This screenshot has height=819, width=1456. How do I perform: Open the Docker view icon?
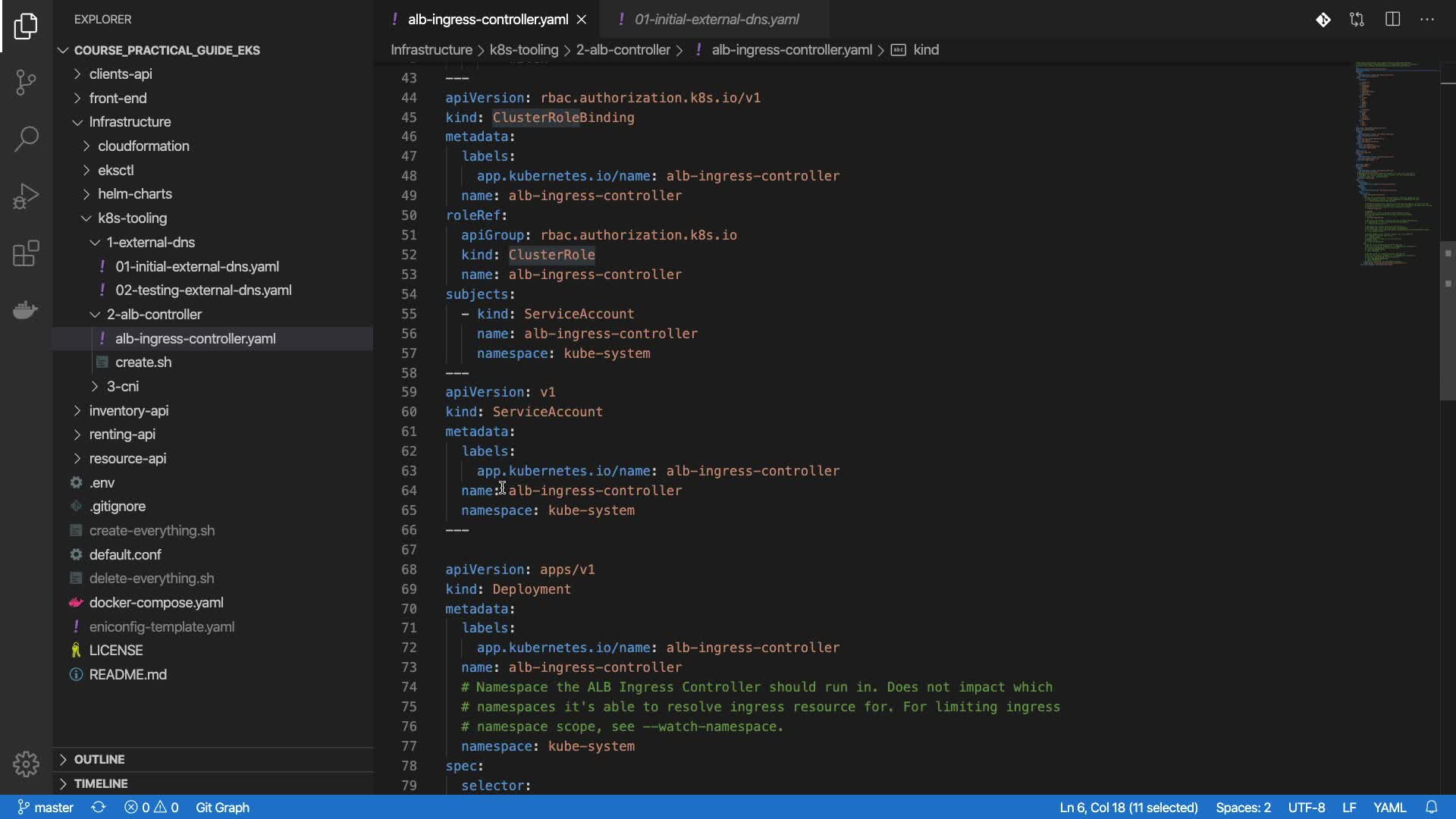(26, 310)
